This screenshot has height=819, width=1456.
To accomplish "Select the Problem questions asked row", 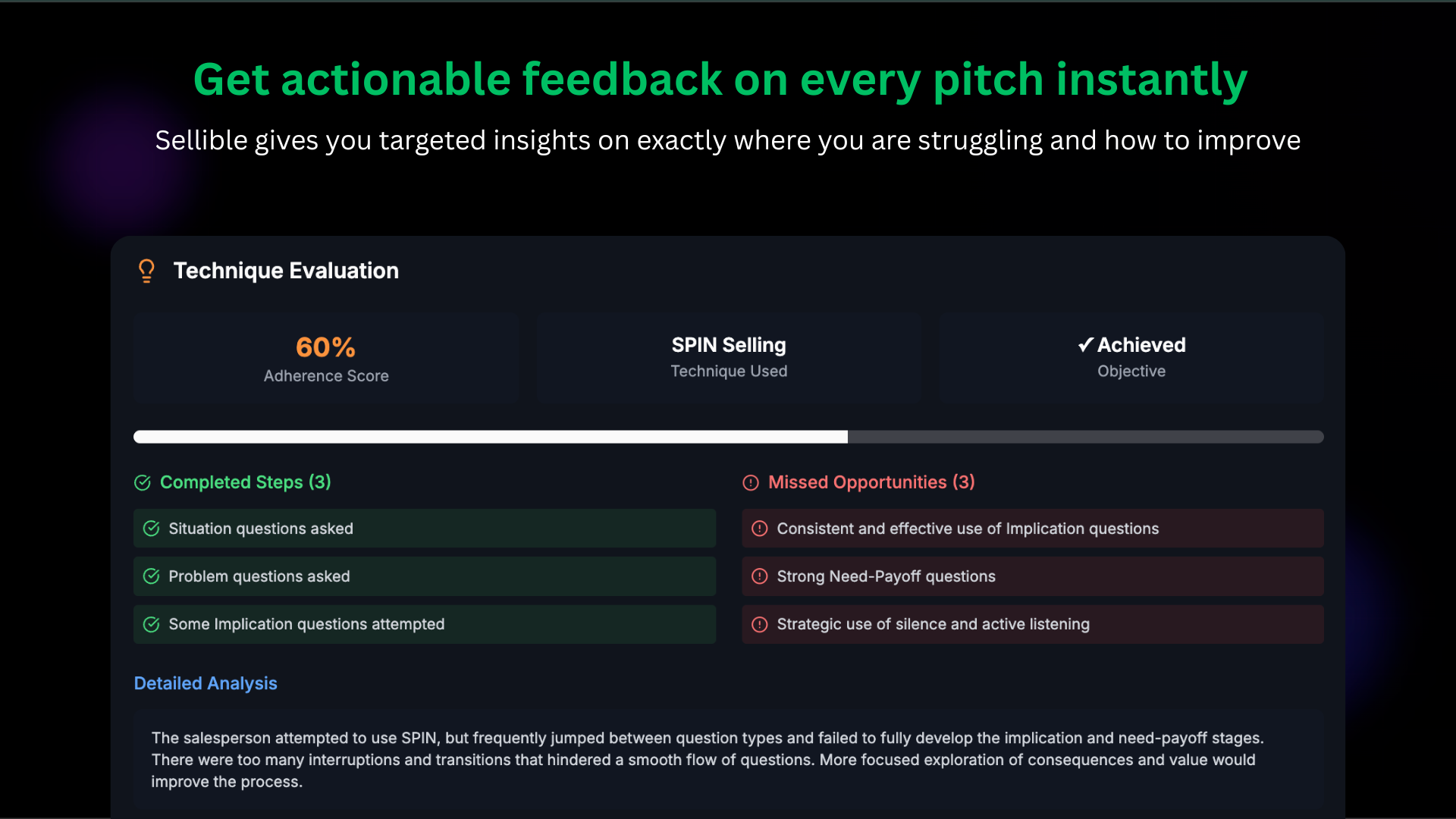I will tap(425, 576).
